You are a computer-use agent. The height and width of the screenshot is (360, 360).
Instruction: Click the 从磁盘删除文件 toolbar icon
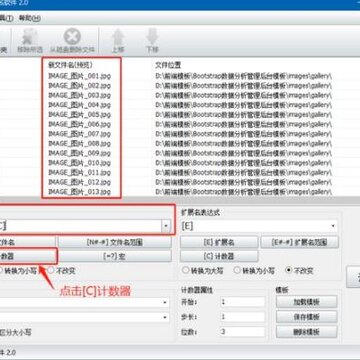72,41
